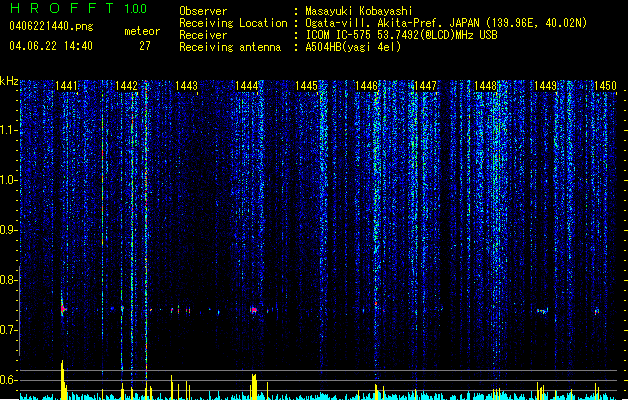Viewport: 629px width, 400px height.
Task: Click the tallest yellow intensity peak near 1441
Action: point(63,380)
